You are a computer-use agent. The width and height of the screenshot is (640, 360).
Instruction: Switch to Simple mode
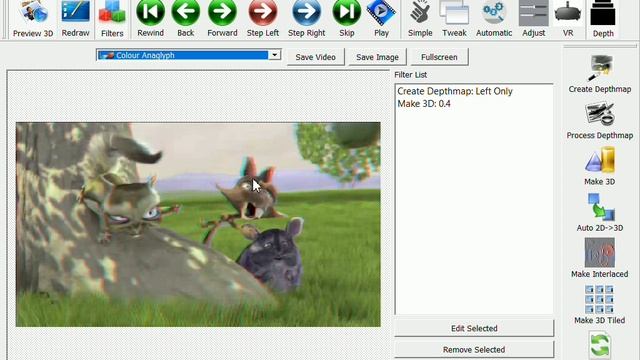[420, 19]
